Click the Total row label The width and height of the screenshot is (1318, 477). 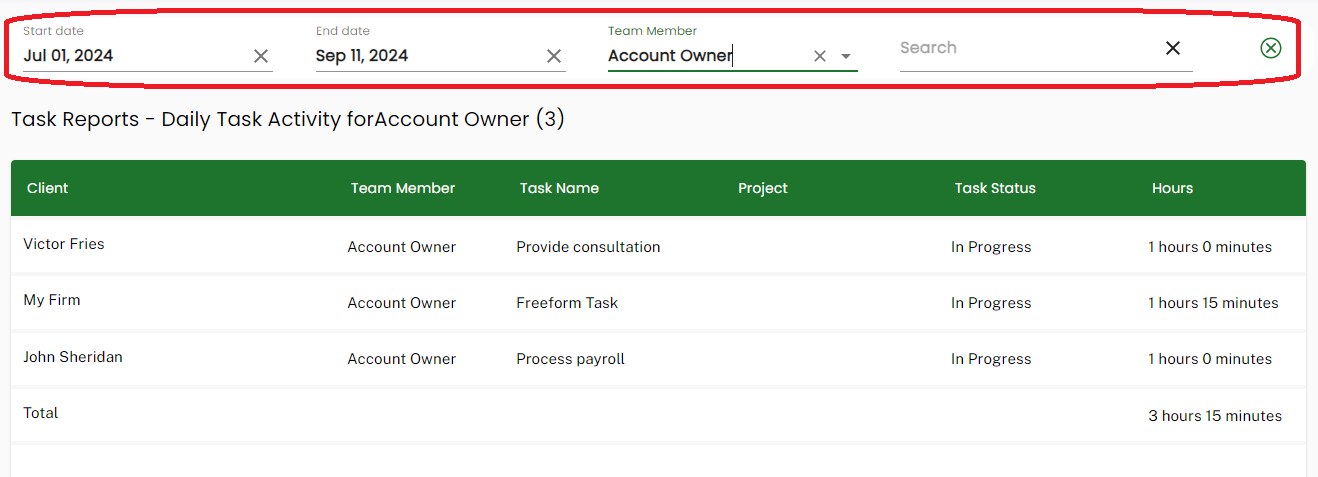coord(41,413)
